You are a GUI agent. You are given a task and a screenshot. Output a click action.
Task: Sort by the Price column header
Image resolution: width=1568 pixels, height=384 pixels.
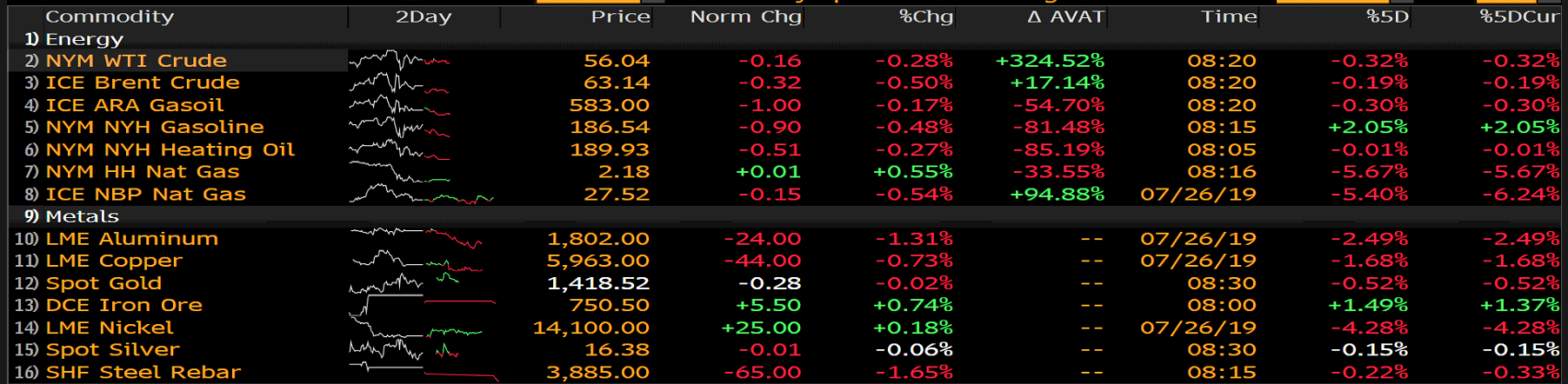[620, 17]
